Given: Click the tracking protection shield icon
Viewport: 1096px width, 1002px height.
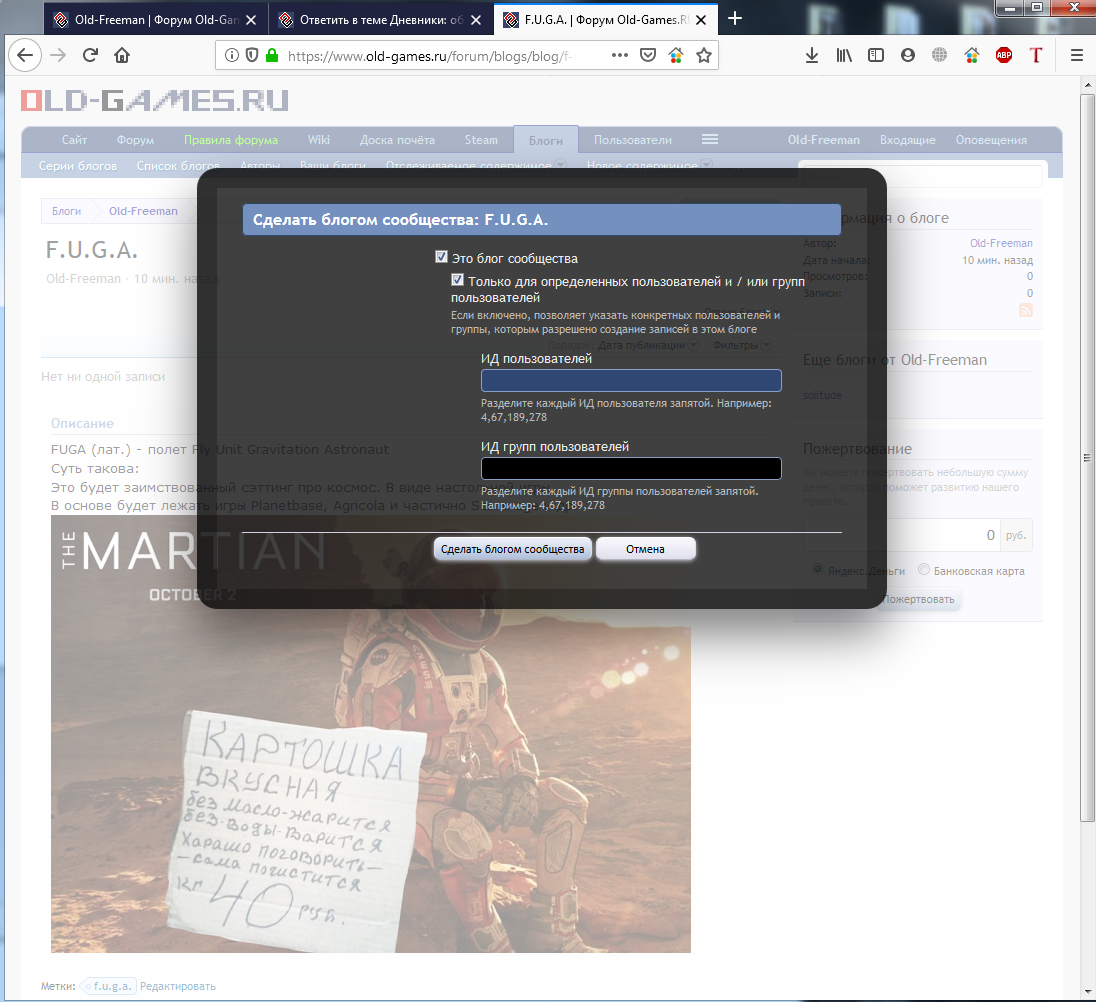Looking at the screenshot, I should [x=252, y=55].
